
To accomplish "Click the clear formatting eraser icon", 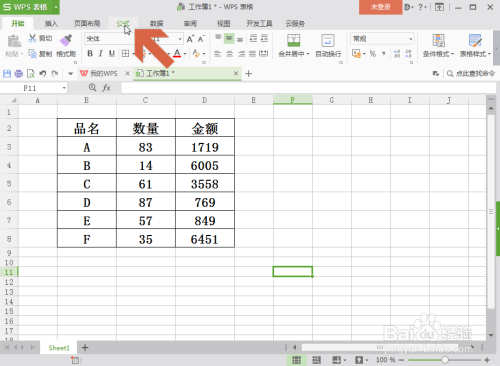I will click(196, 53).
